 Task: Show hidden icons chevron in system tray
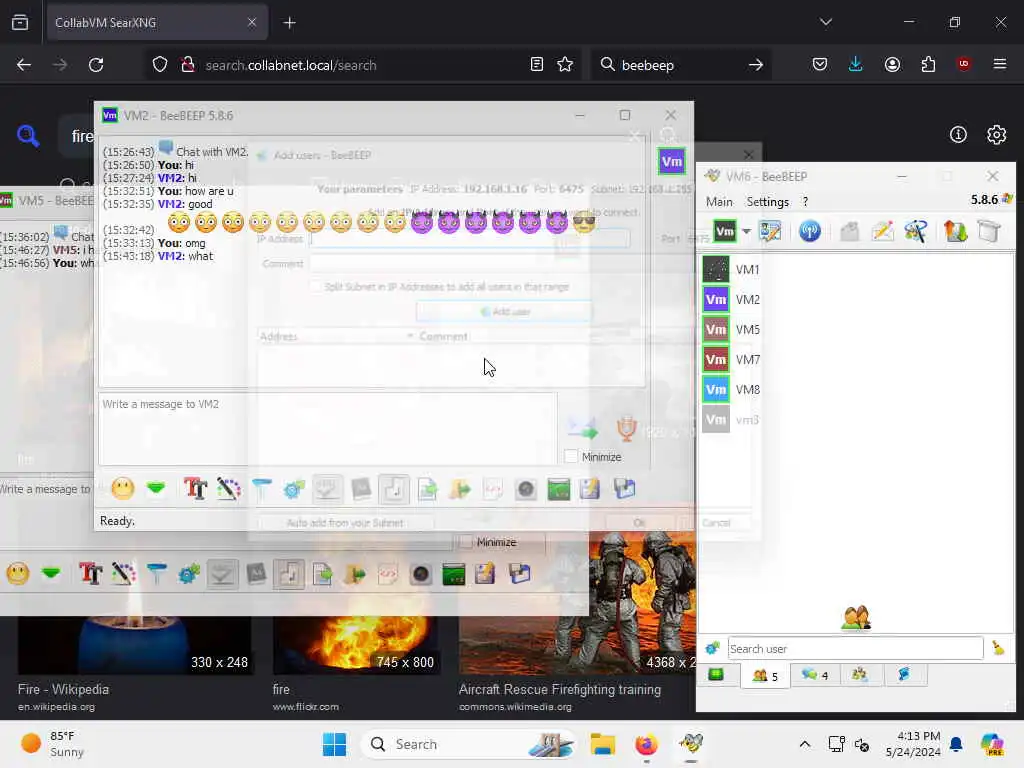click(805, 744)
